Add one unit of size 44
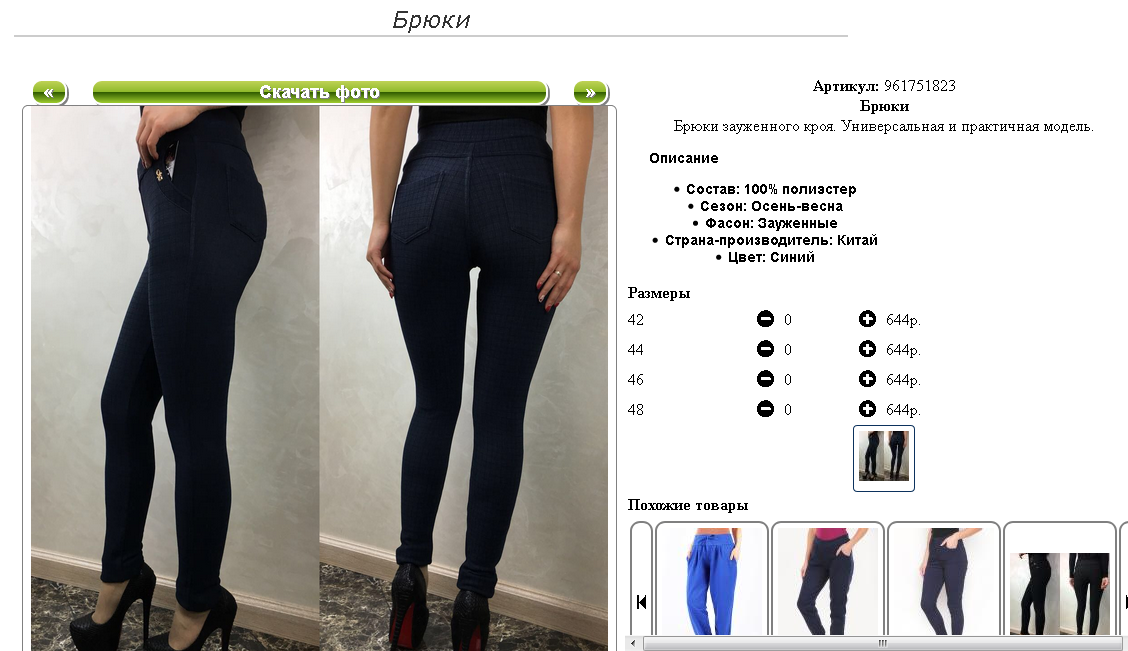Screen dimensions: 1128x651 [x=868, y=349]
